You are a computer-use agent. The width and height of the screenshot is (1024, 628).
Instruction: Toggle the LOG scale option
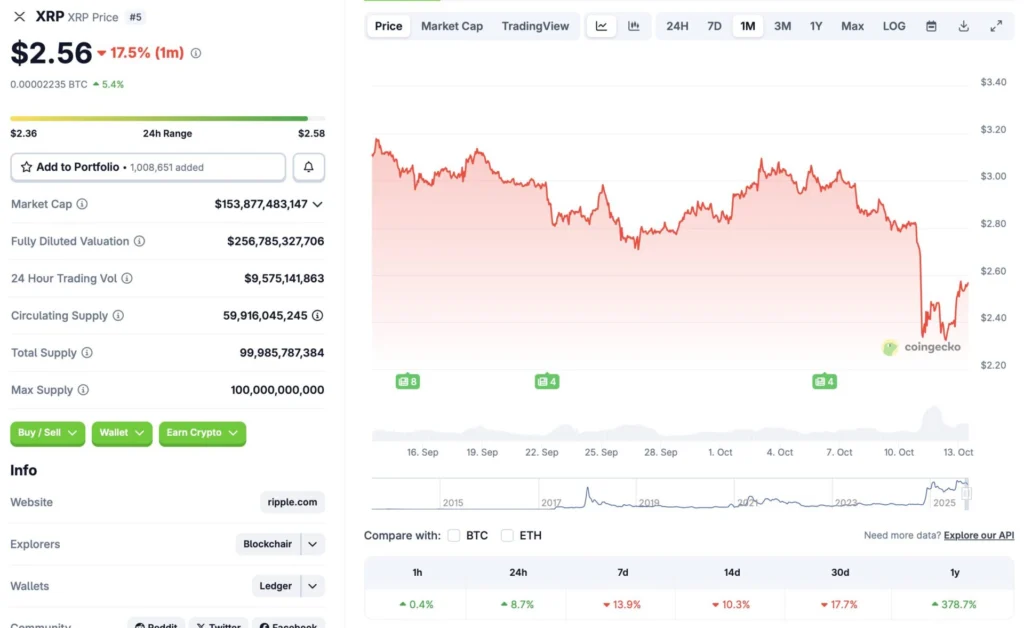pos(894,26)
